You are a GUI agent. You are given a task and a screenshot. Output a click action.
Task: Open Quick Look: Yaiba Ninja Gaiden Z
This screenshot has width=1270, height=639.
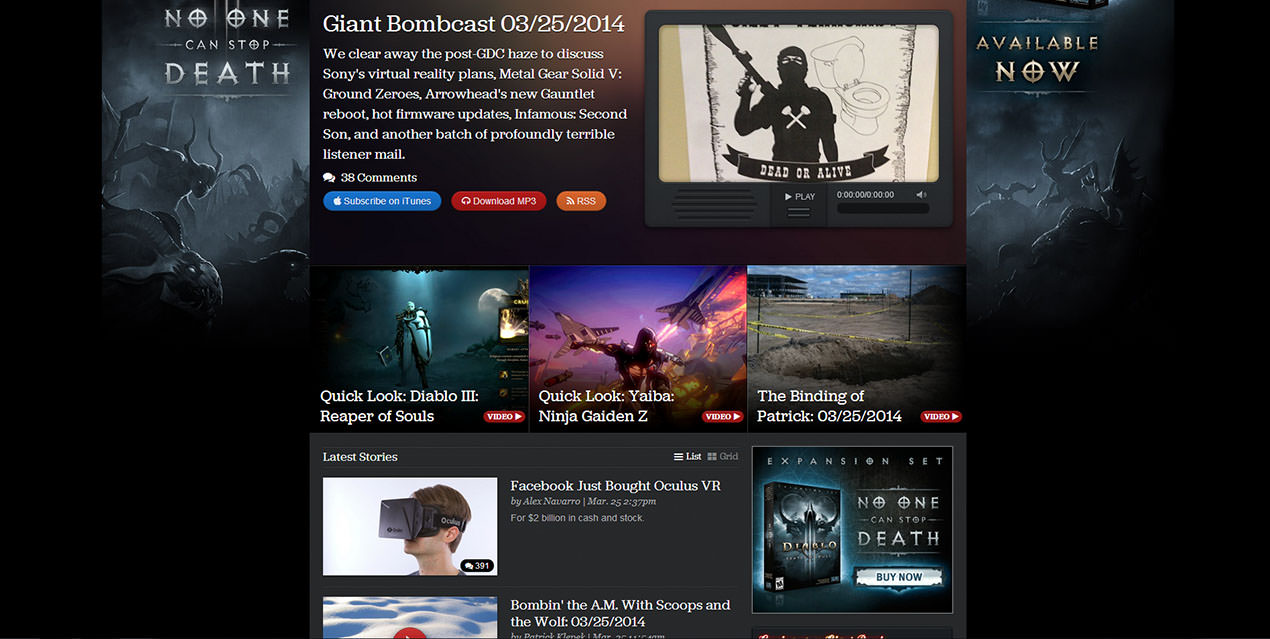point(607,406)
